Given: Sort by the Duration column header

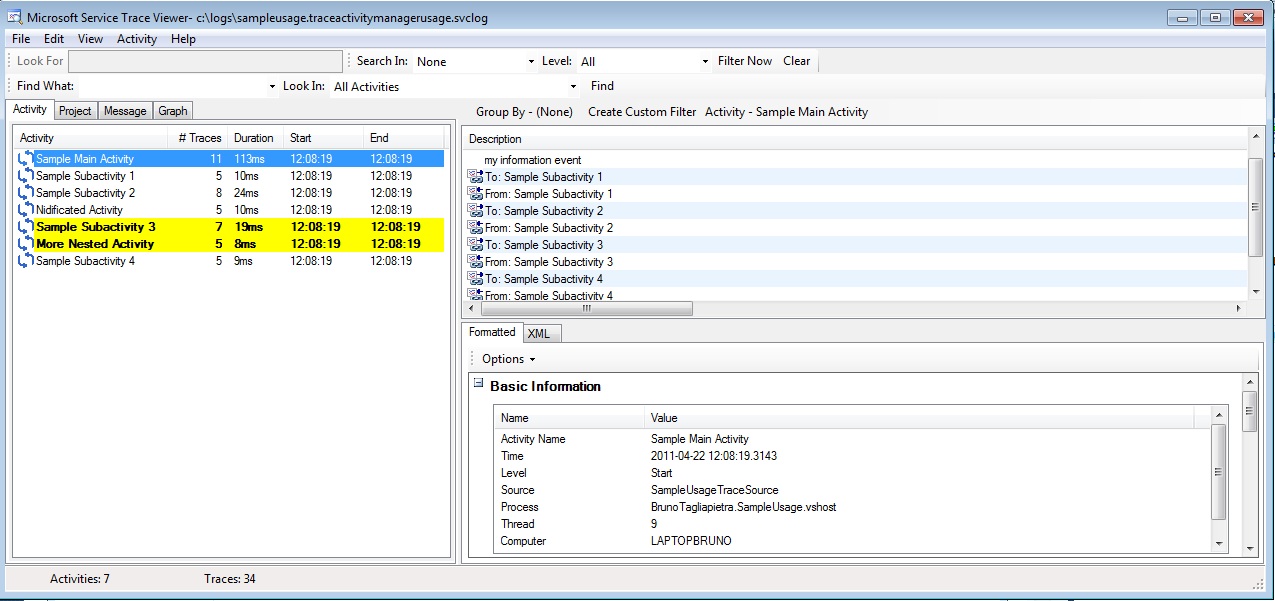Looking at the screenshot, I should point(255,138).
